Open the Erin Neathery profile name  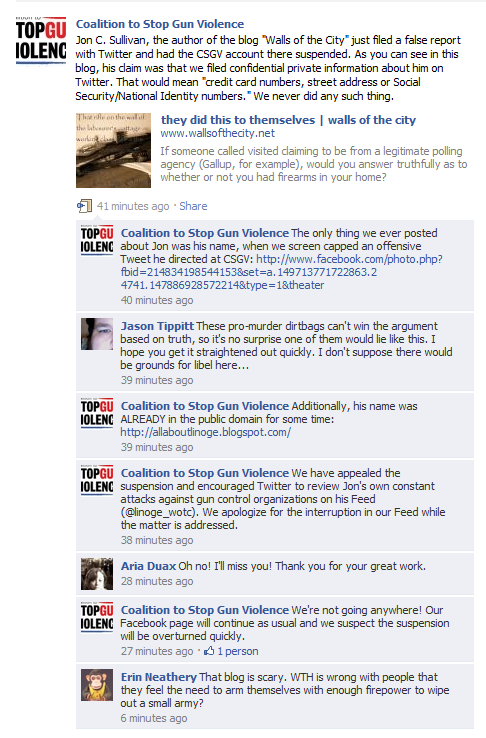(159, 677)
